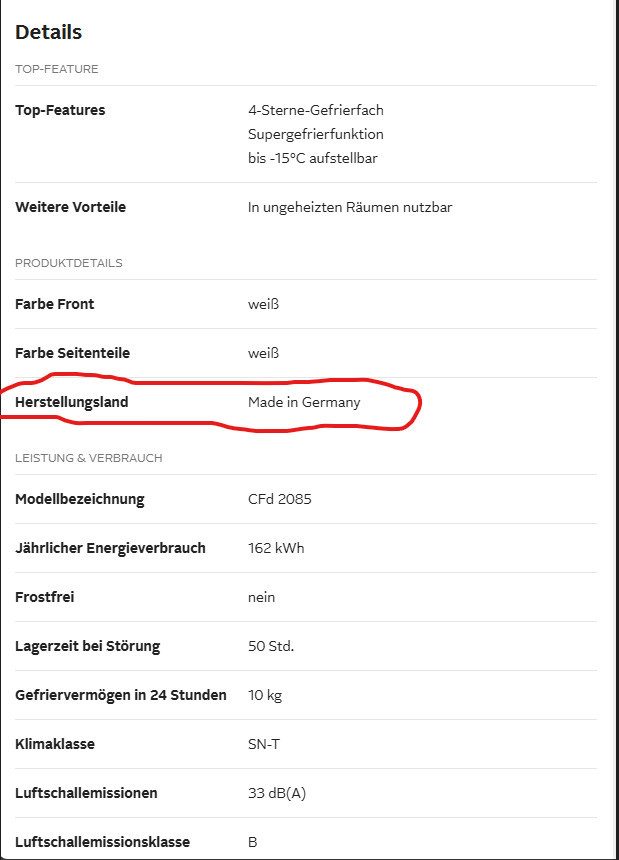Click the 162 kWh energy value
The image size is (619, 860).
[x=276, y=548]
